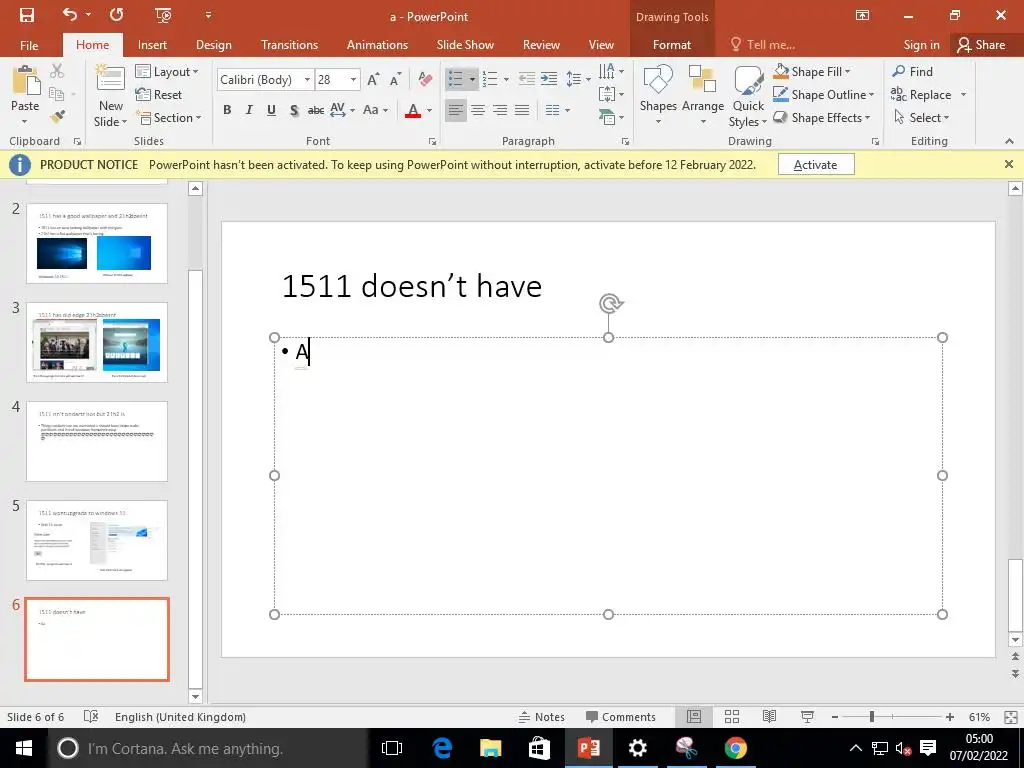1024x768 pixels.
Task: Switch to Reading View
Action: click(x=770, y=716)
